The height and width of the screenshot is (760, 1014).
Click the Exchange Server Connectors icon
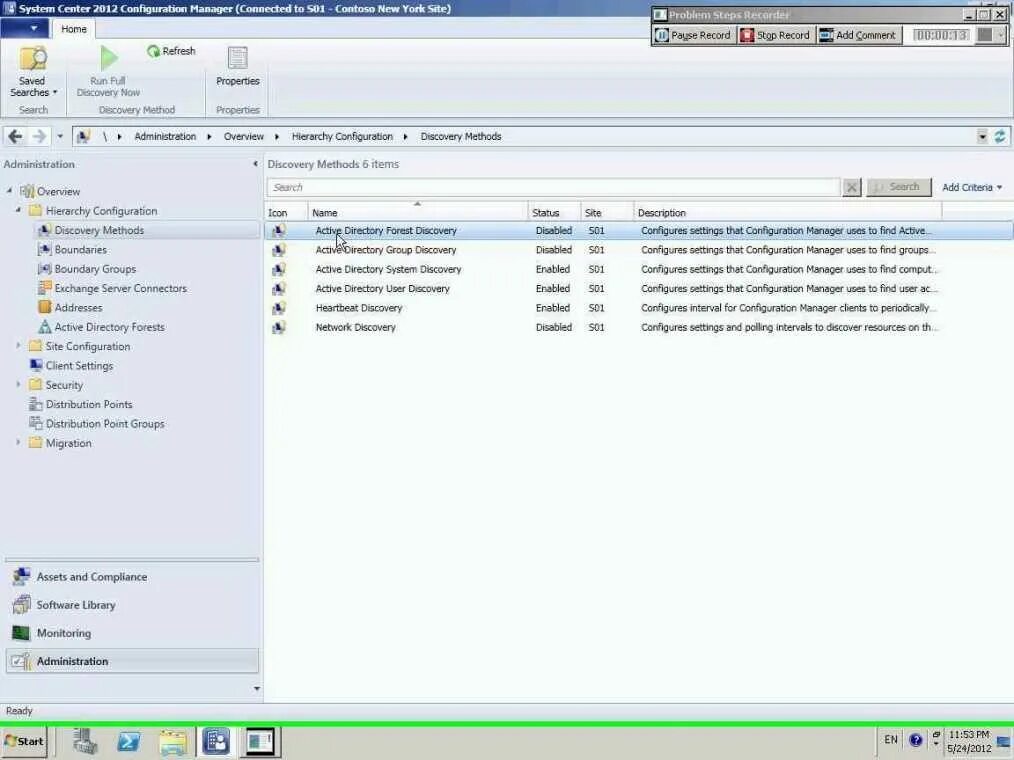point(44,288)
